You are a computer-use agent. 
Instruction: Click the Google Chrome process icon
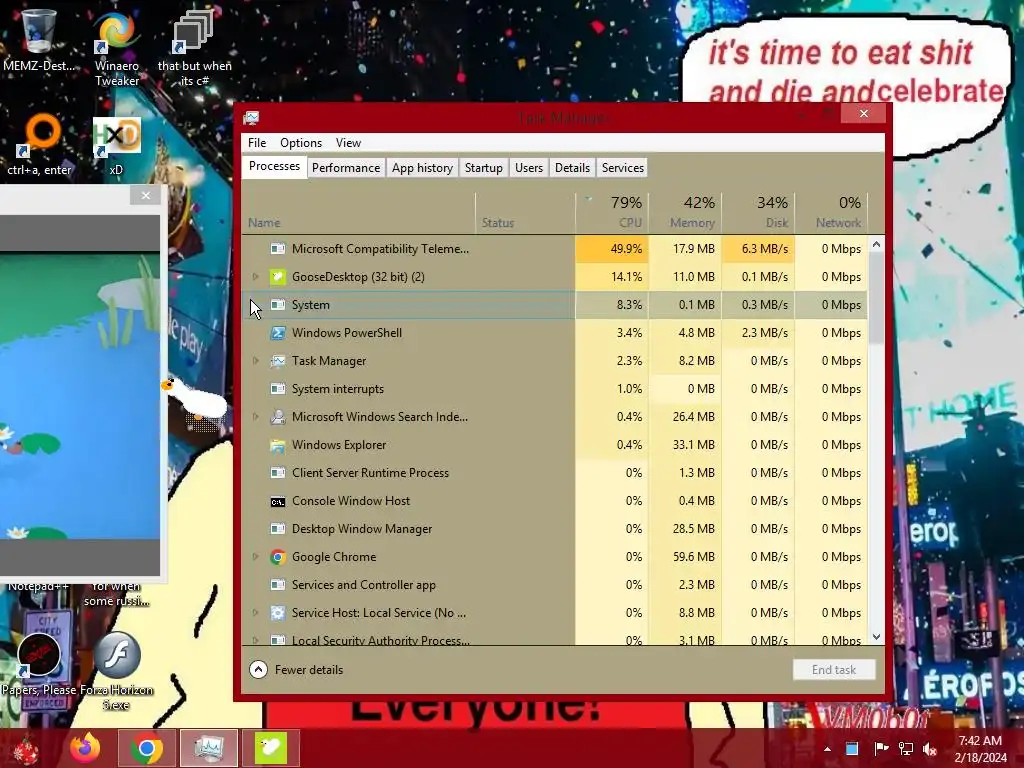coord(278,557)
